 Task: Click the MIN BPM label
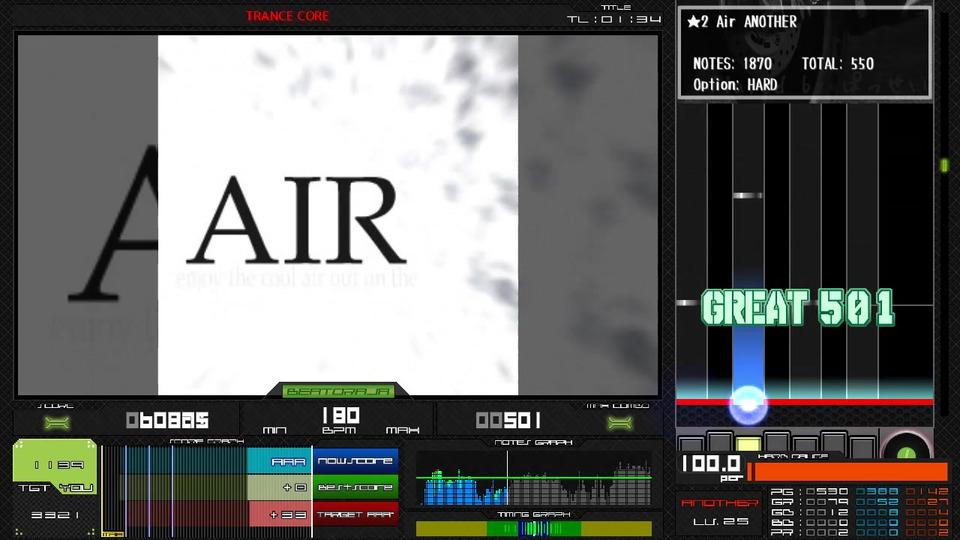pos(274,430)
